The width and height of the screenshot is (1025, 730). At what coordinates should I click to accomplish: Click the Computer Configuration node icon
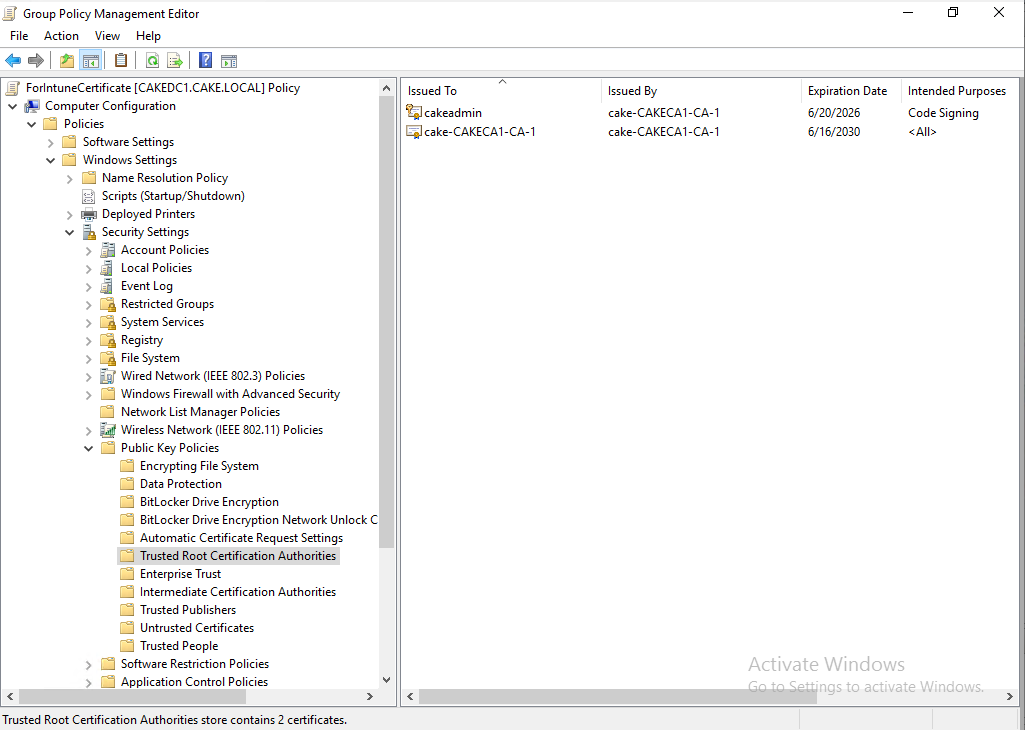(33, 106)
